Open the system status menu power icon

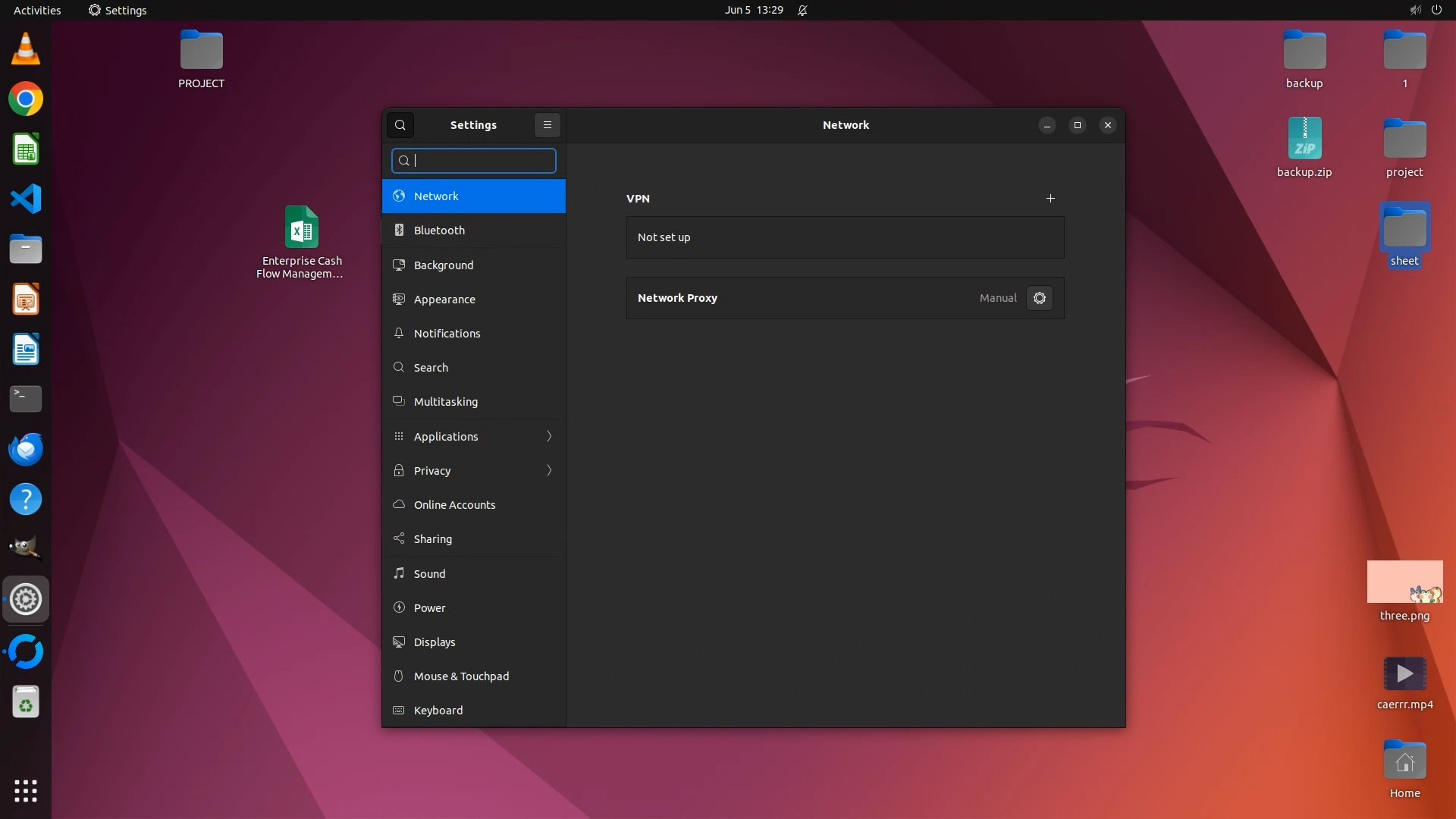tap(1436, 10)
